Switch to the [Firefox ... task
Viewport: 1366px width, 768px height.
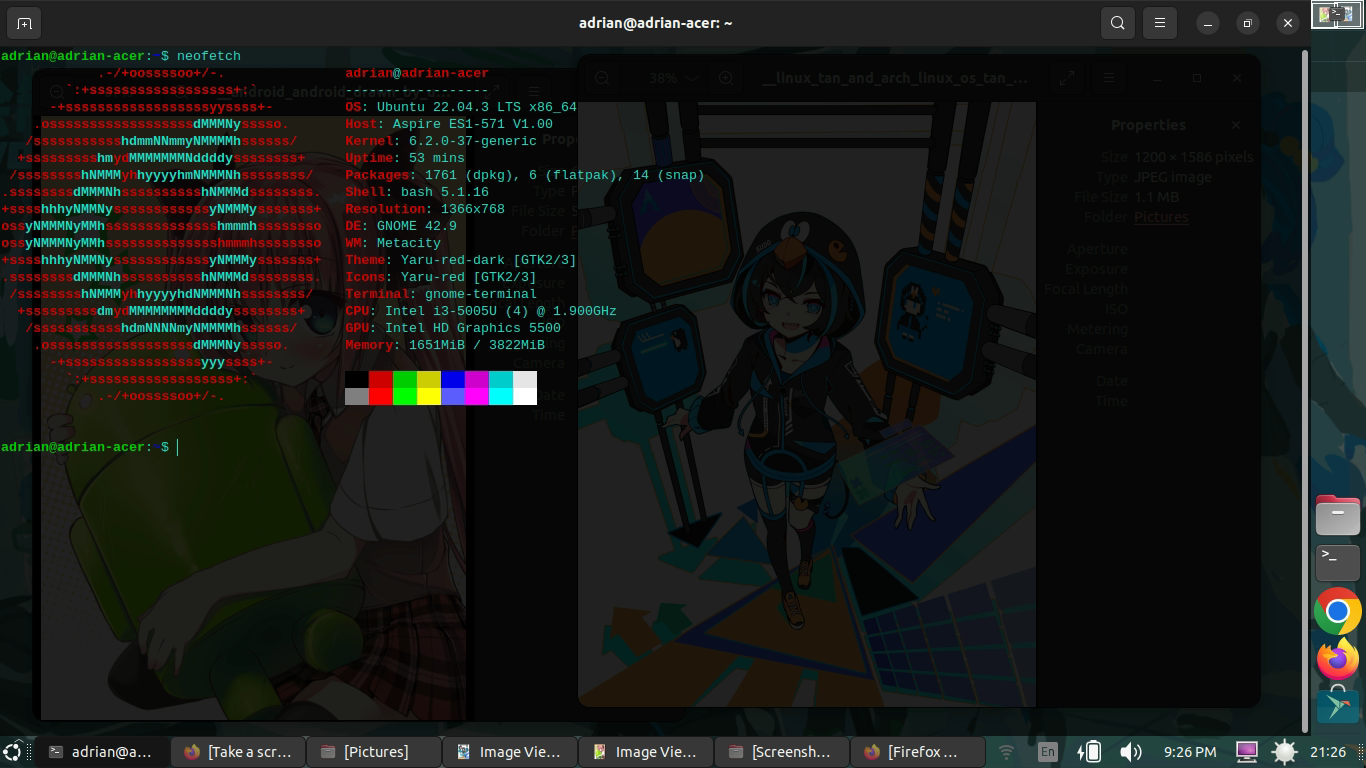(x=917, y=751)
